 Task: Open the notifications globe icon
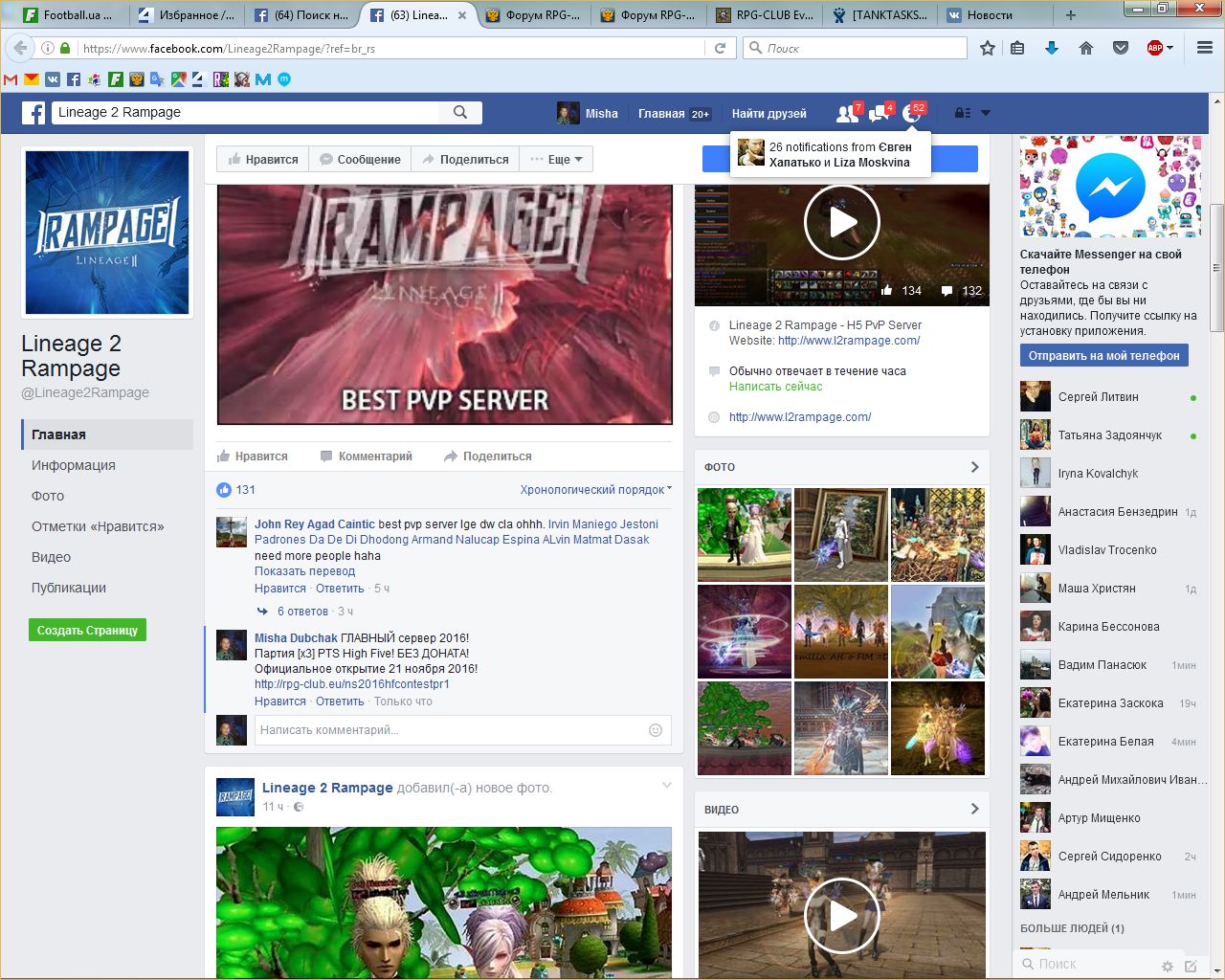[912, 114]
